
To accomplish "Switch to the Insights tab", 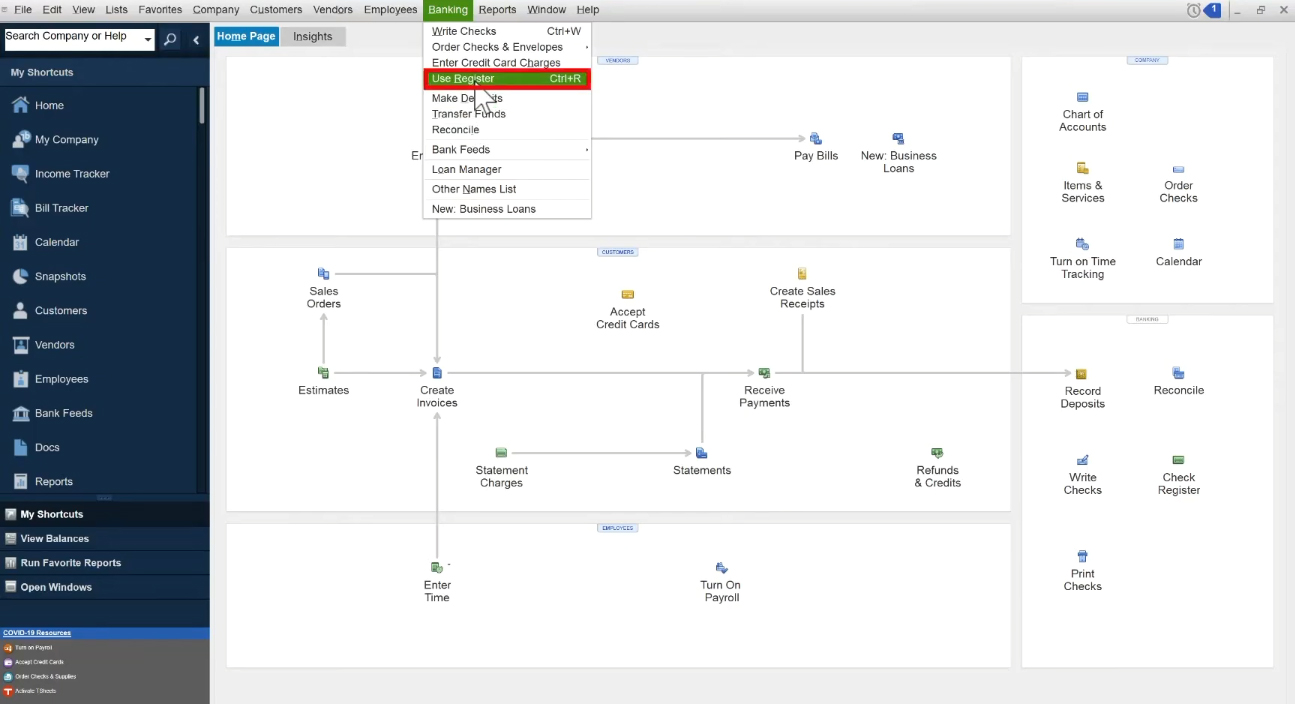I will point(313,36).
